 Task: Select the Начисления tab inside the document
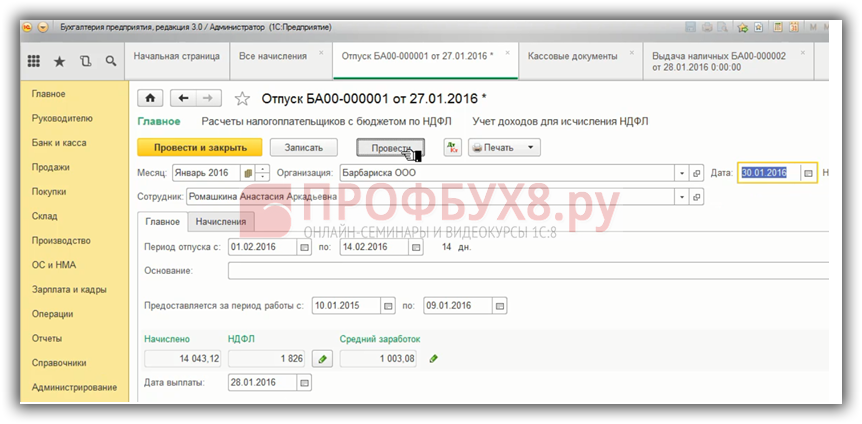220,222
